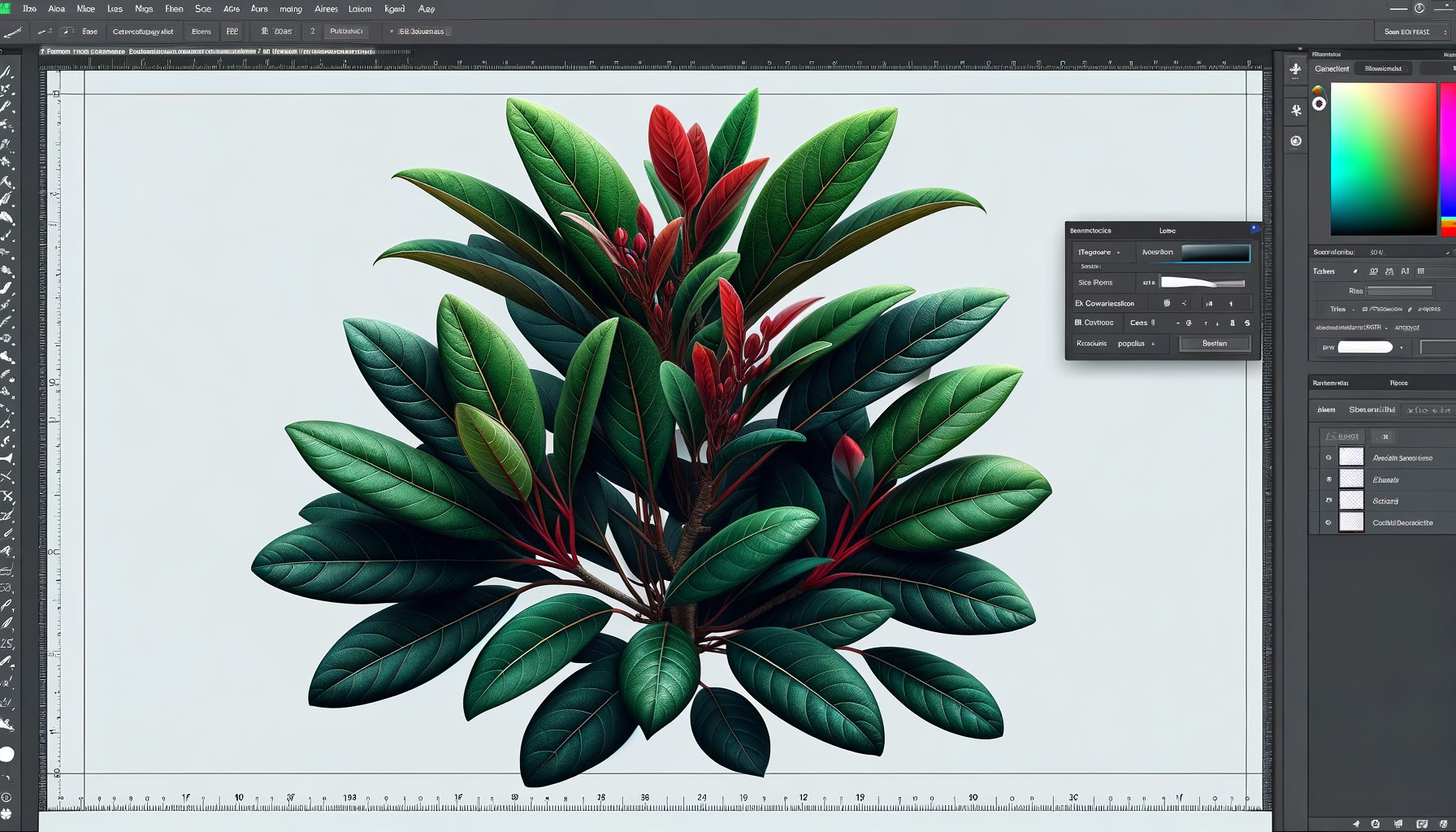Open the 'Laiom' menu
Screen dimensions: 1456x832
pyautogui.click(x=360, y=9)
